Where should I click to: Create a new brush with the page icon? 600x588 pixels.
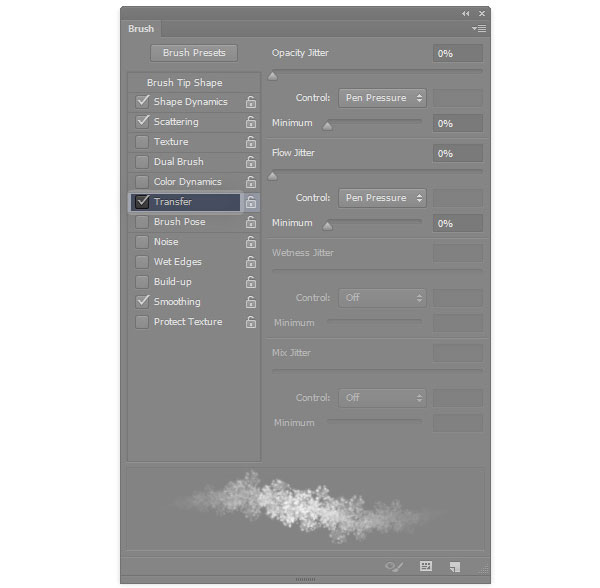tap(455, 567)
